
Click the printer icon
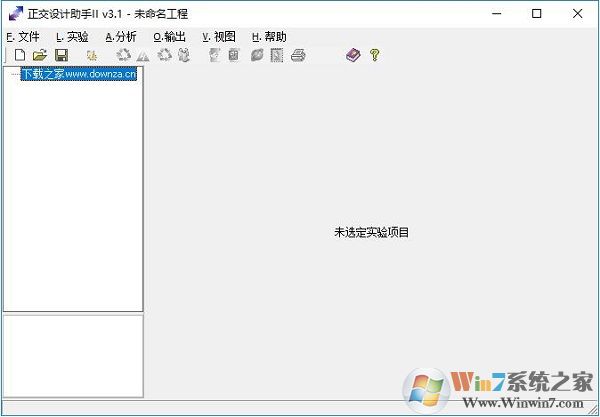tap(298, 55)
